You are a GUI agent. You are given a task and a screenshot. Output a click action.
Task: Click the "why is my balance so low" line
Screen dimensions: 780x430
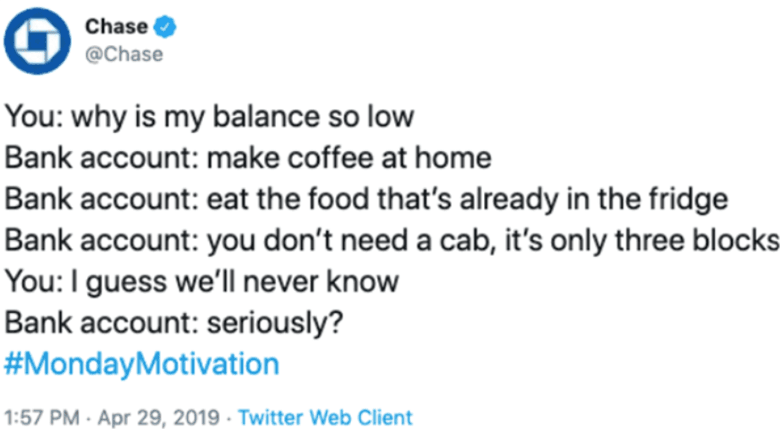(x=209, y=117)
